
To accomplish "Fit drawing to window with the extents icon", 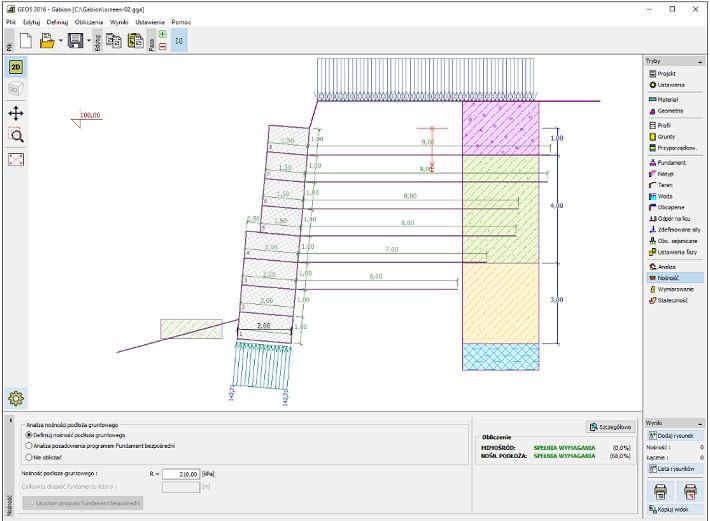I will (x=16, y=159).
